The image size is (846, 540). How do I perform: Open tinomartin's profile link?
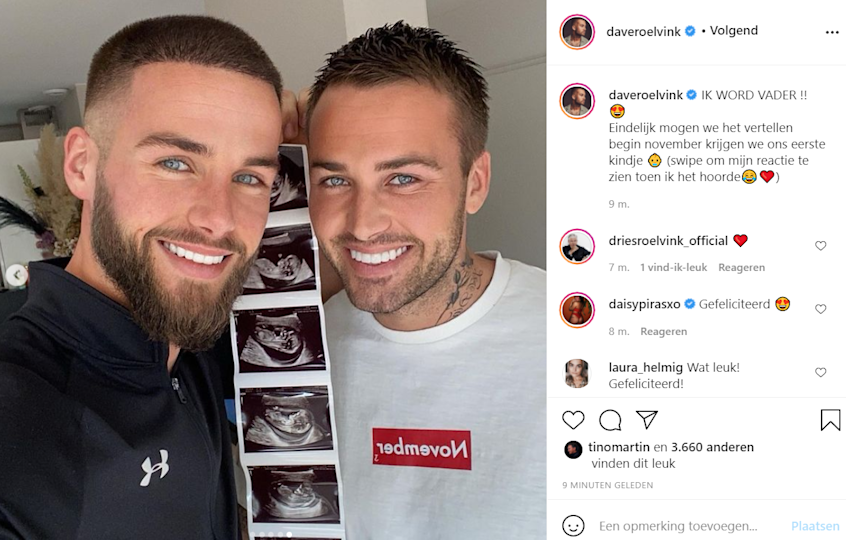[x=619, y=447]
